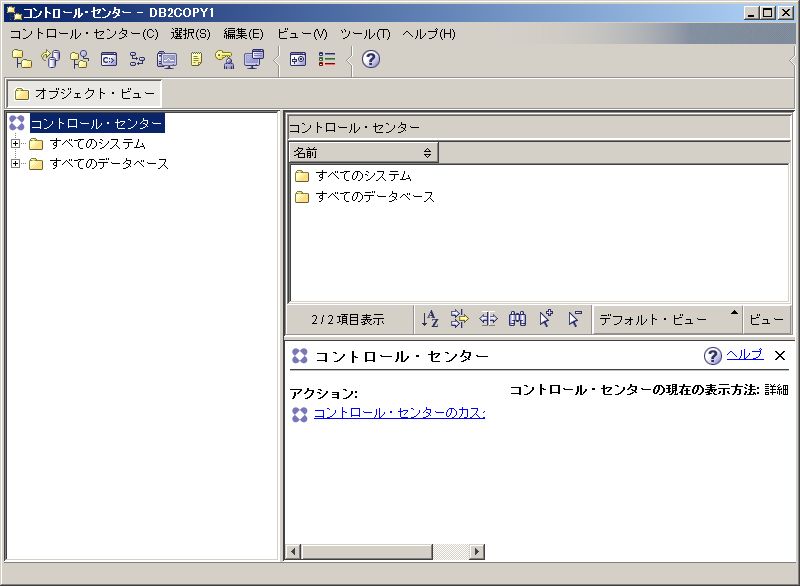Open the Configuration Assistant computer icon
Image resolution: width=800 pixels, height=586 pixels.
254,59
